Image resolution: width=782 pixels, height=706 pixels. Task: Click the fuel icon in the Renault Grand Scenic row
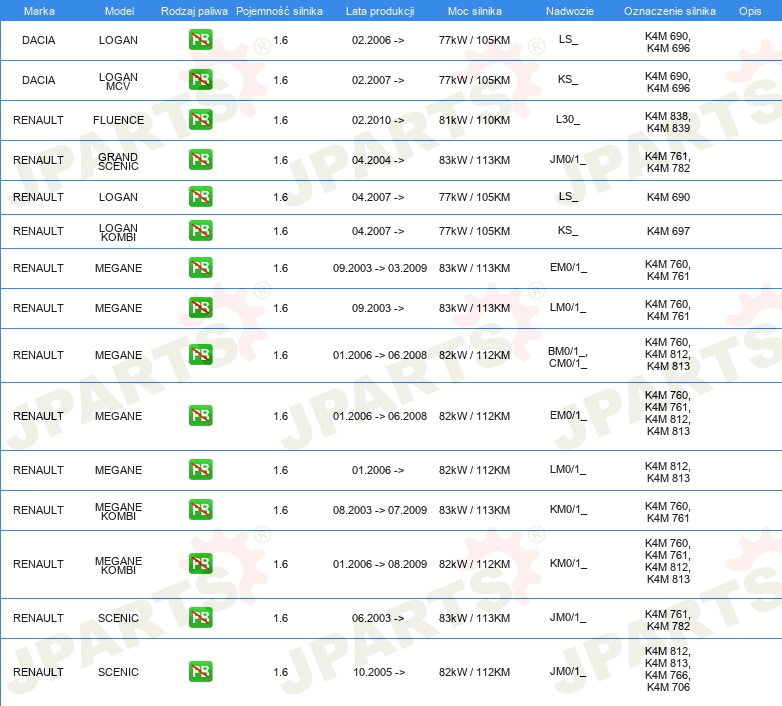200,160
